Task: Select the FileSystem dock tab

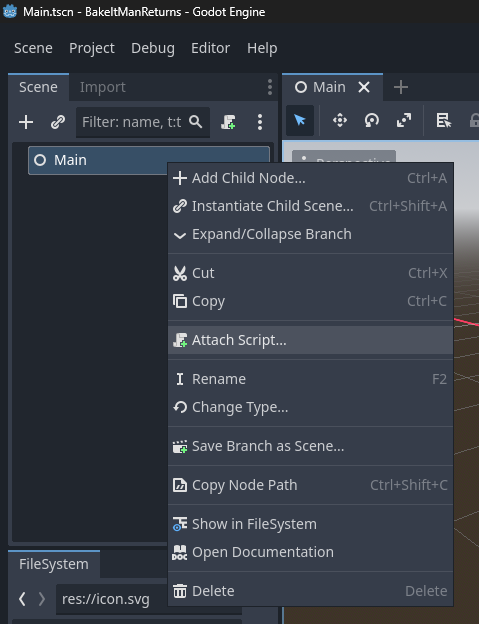Action: (54, 564)
